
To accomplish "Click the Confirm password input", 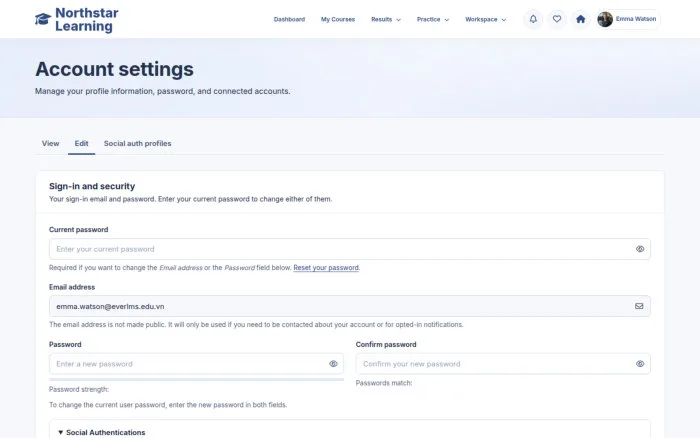I will pyautogui.click(x=503, y=364).
